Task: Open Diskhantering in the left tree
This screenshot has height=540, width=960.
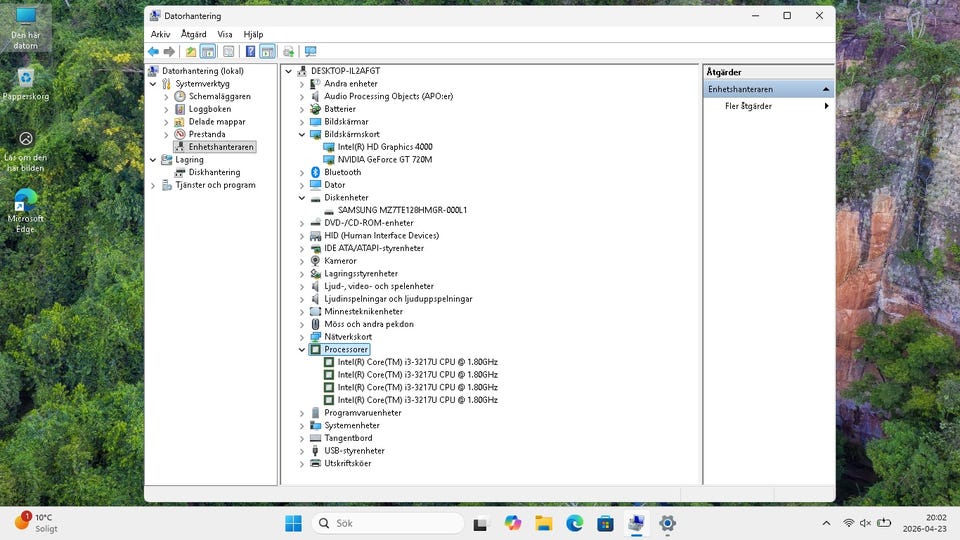Action: pos(214,172)
